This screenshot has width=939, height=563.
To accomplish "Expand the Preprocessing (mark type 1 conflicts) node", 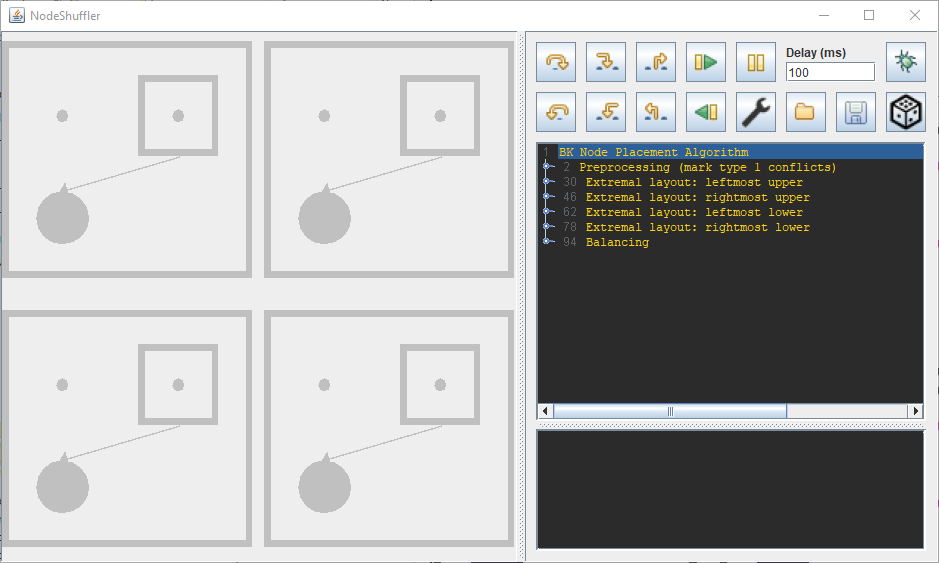I will [547, 167].
